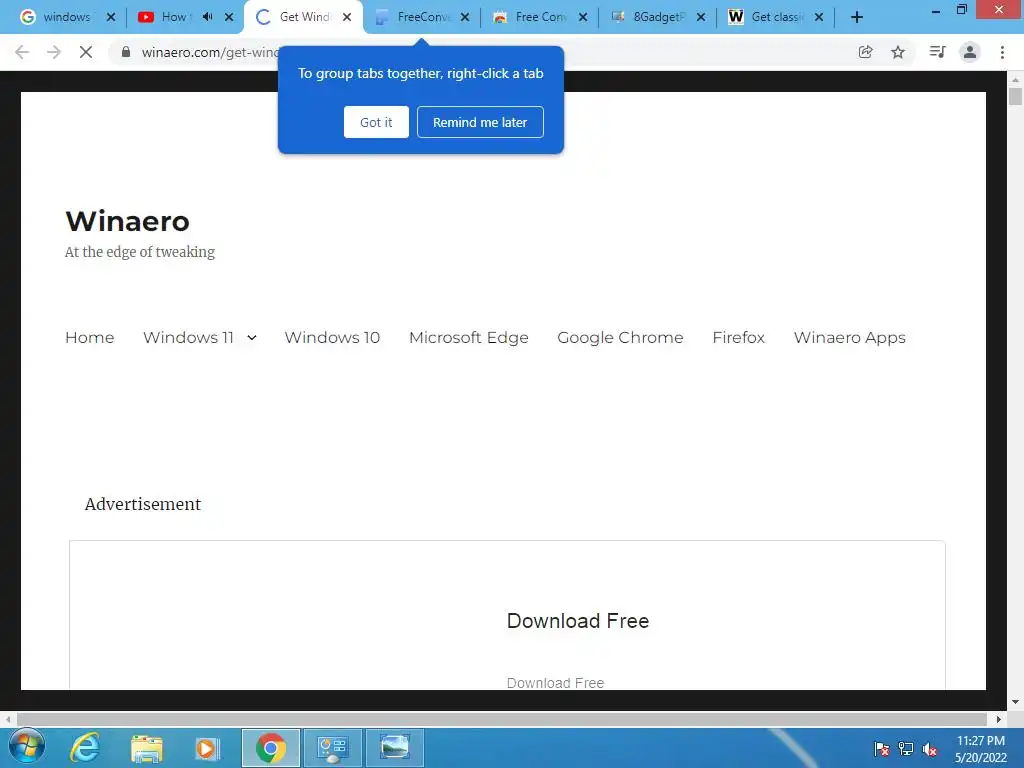
Task: Click the small grey 'Download Free' ad link
Action: [555, 682]
